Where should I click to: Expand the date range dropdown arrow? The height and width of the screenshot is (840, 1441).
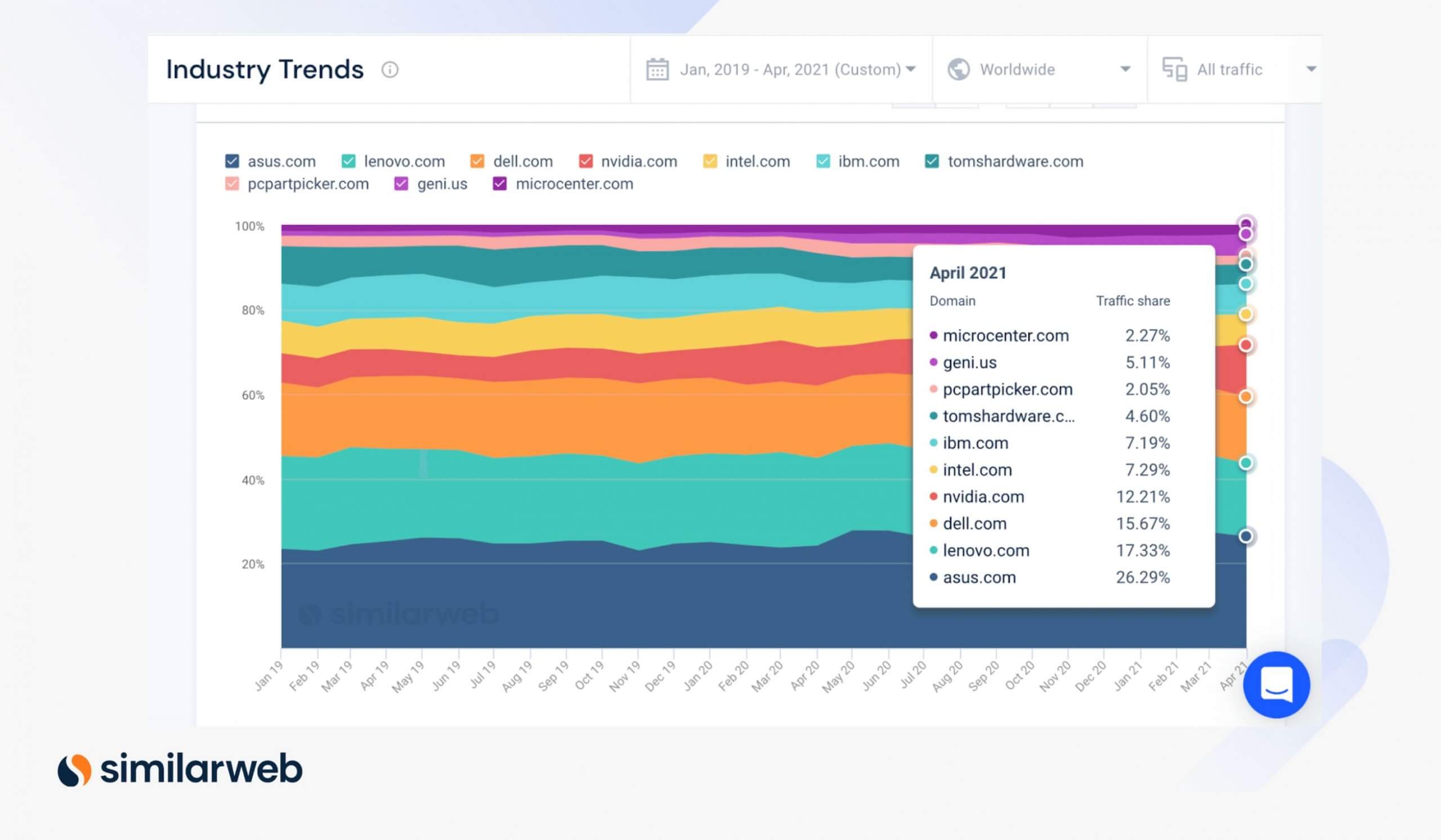(911, 69)
